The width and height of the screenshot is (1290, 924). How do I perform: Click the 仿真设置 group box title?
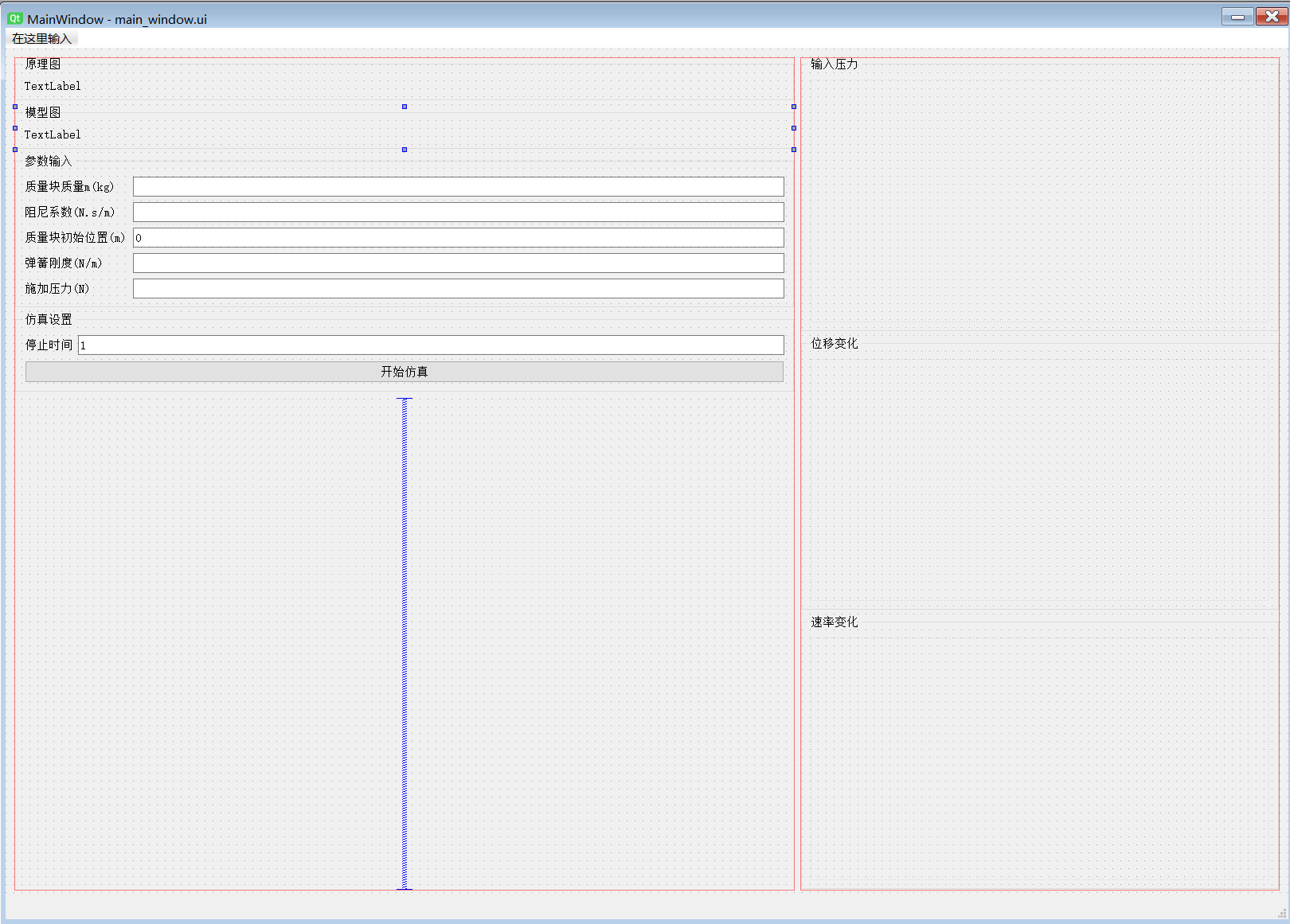(x=48, y=320)
